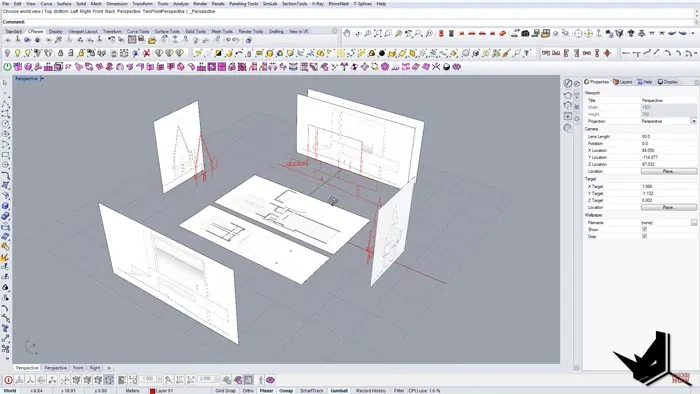Toggle Osnap in status bar
The height and width of the screenshot is (394, 700).
pyautogui.click(x=286, y=390)
